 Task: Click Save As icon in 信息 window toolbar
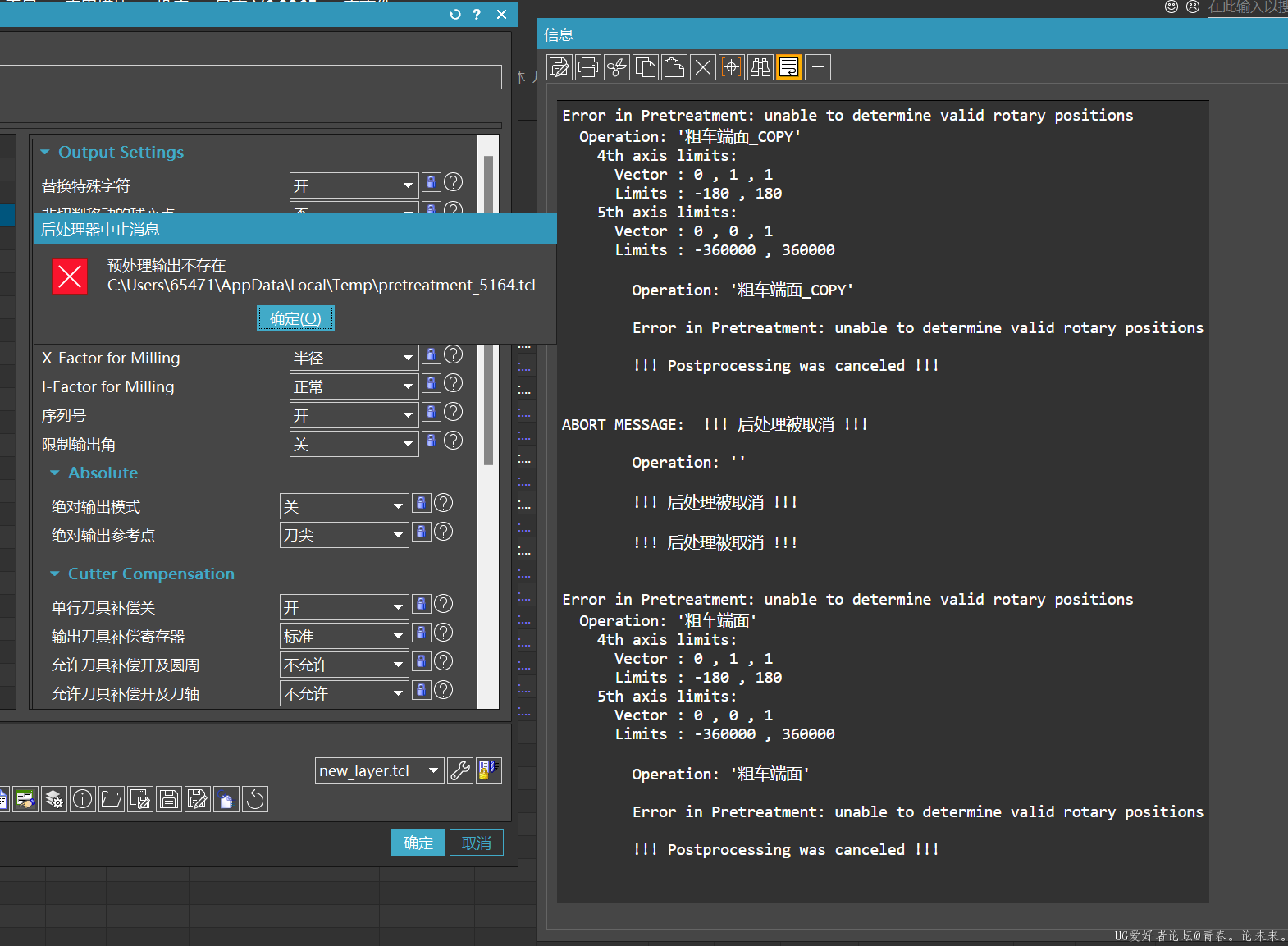560,67
